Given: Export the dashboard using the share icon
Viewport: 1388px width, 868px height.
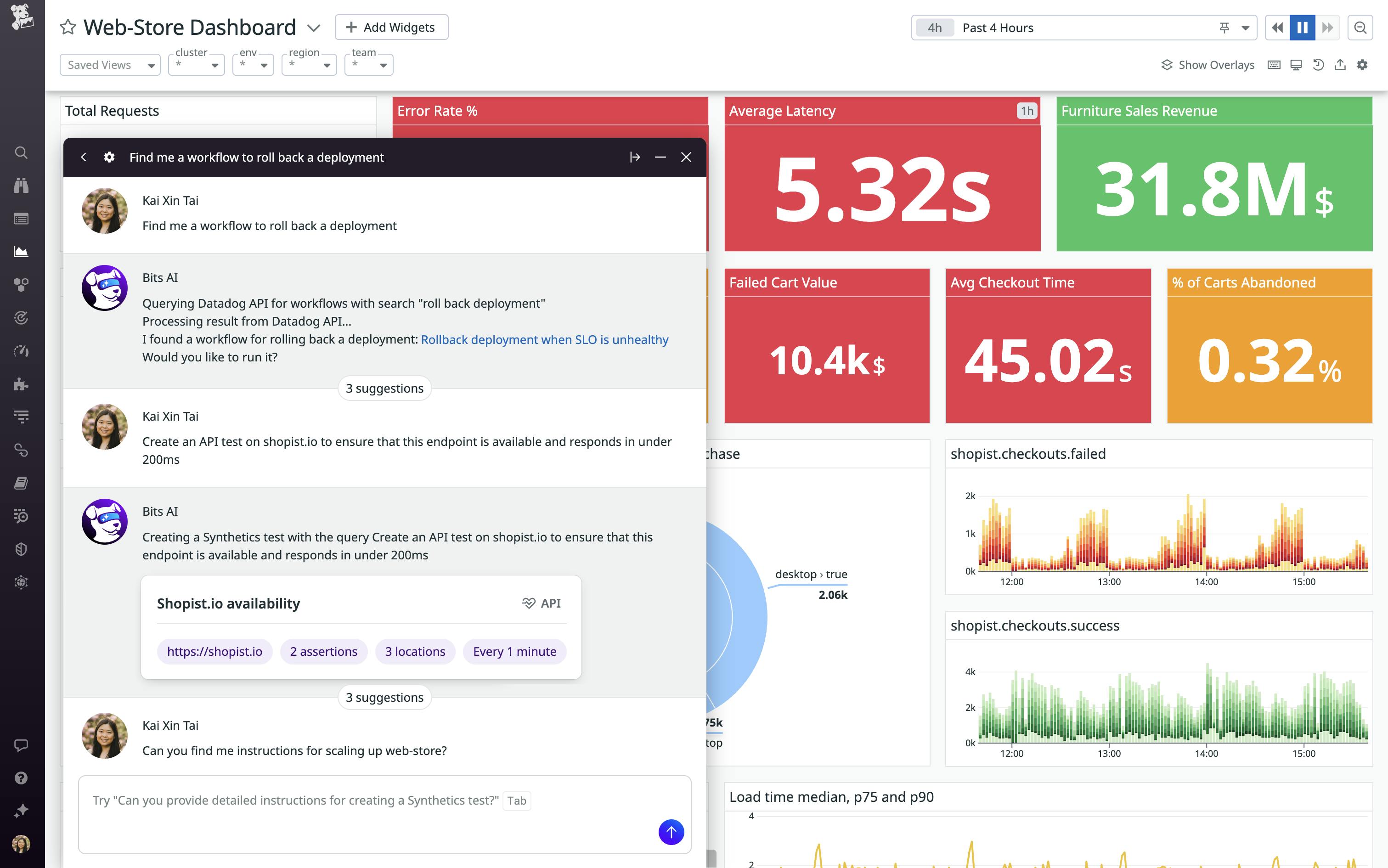Looking at the screenshot, I should (x=1340, y=64).
